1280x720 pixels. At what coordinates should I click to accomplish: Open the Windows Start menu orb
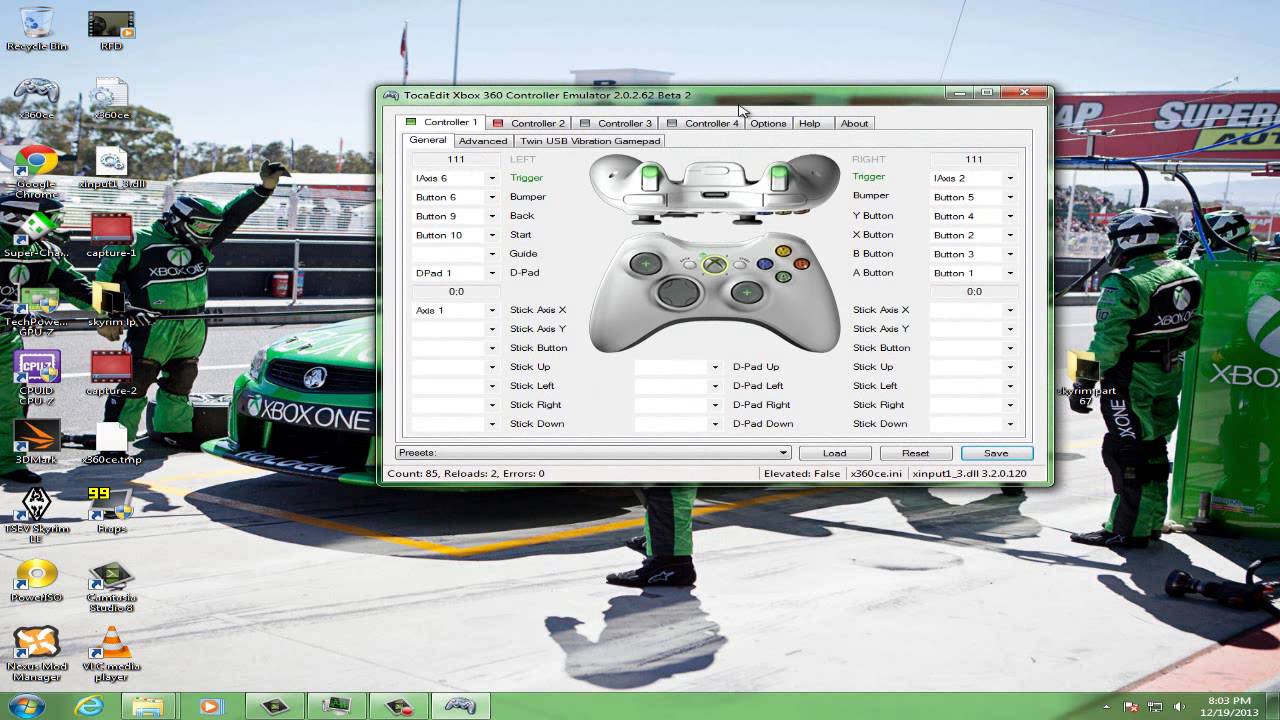pyautogui.click(x=27, y=705)
